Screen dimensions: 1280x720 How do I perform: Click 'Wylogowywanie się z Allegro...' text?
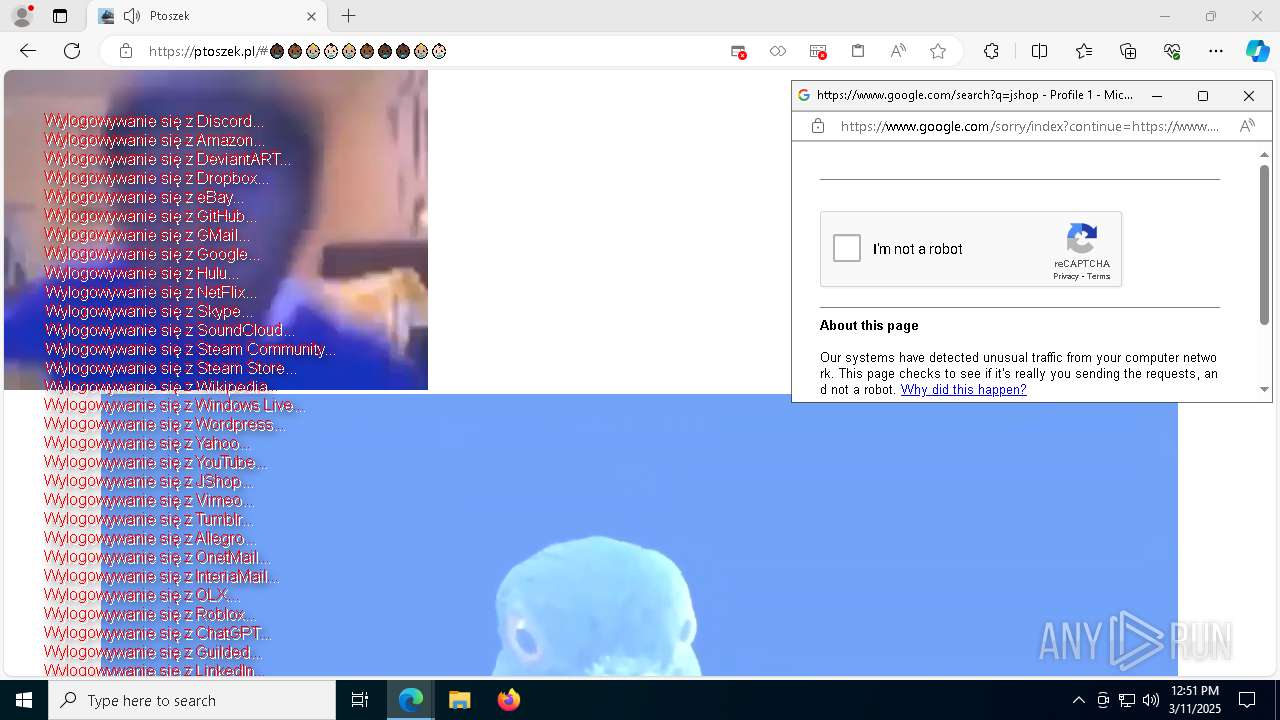(150, 538)
